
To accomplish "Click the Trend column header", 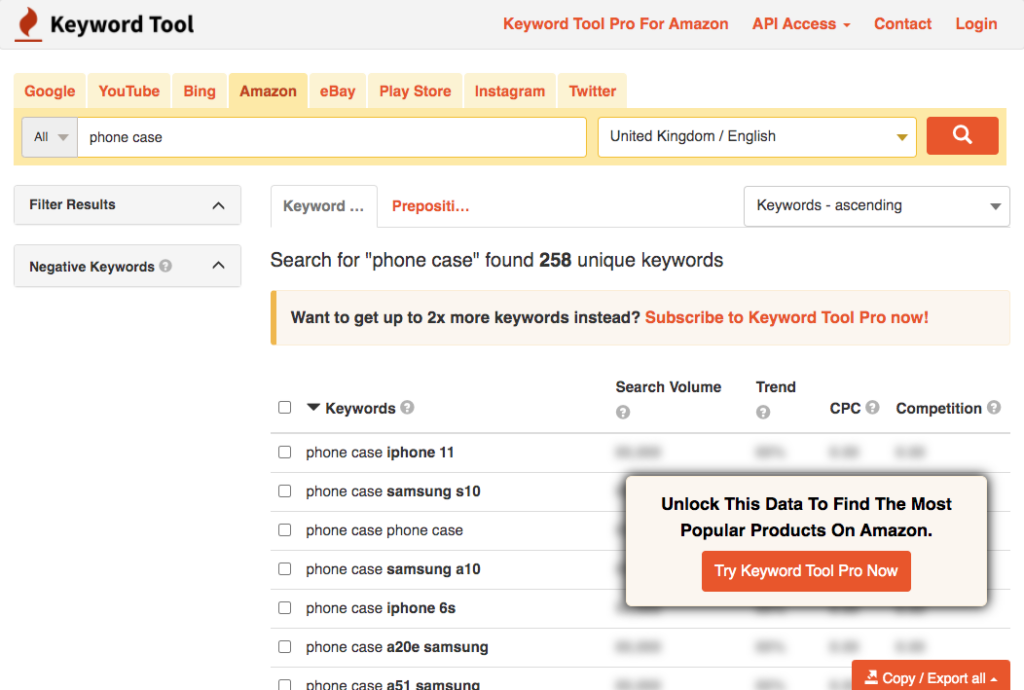I will pyautogui.click(x=776, y=386).
